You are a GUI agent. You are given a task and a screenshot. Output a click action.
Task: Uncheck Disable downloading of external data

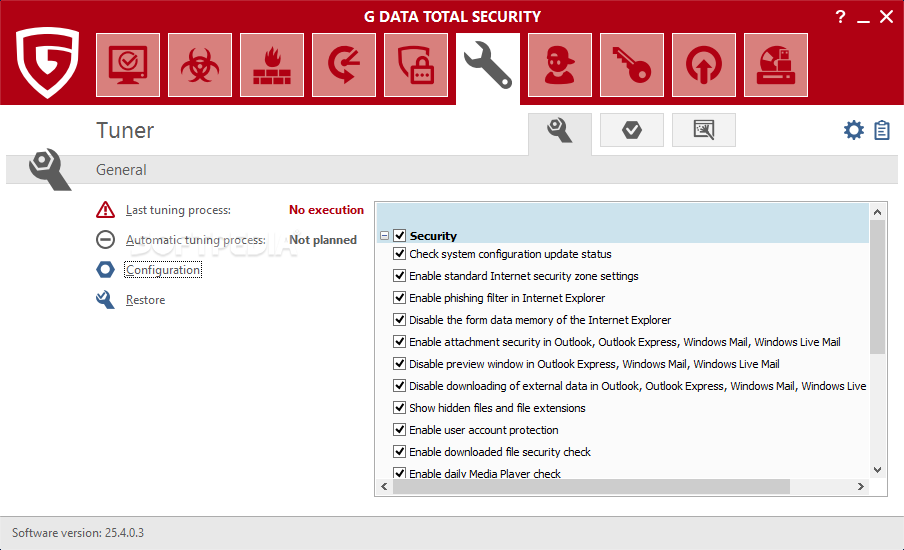pyautogui.click(x=400, y=386)
